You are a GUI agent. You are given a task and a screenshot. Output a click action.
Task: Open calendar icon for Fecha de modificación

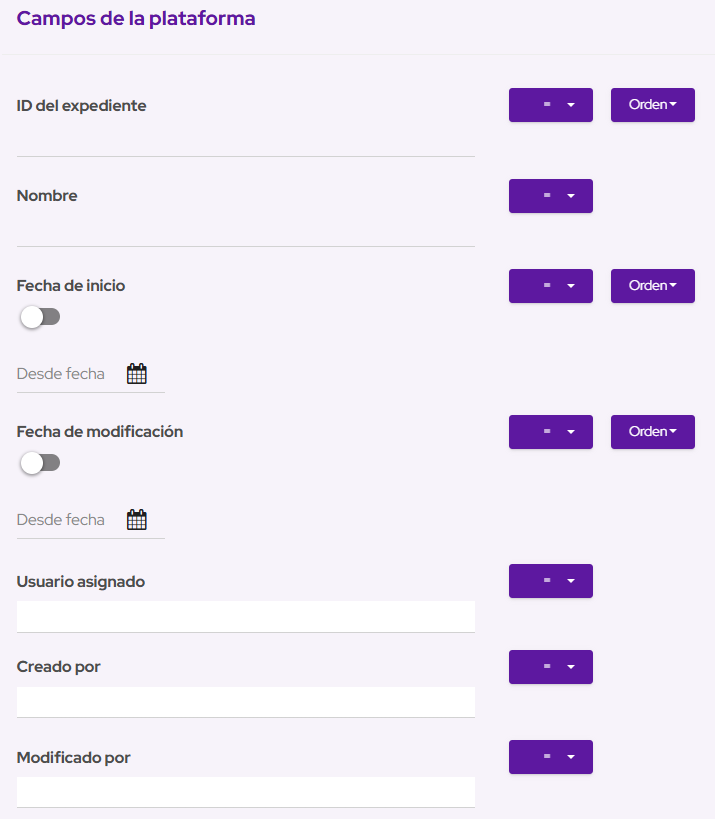pyautogui.click(x=137, y=520)
